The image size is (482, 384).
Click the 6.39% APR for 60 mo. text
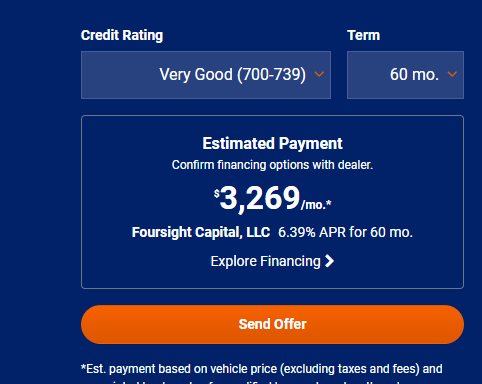[x=345, y=232]
